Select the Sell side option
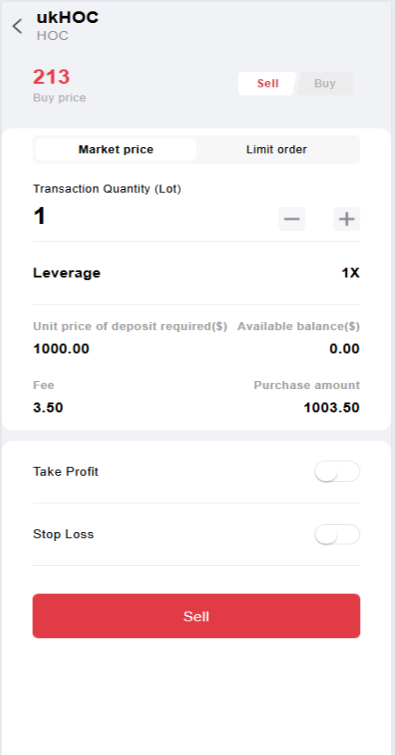The image size is (395, 755). click(x=267, y=83)
